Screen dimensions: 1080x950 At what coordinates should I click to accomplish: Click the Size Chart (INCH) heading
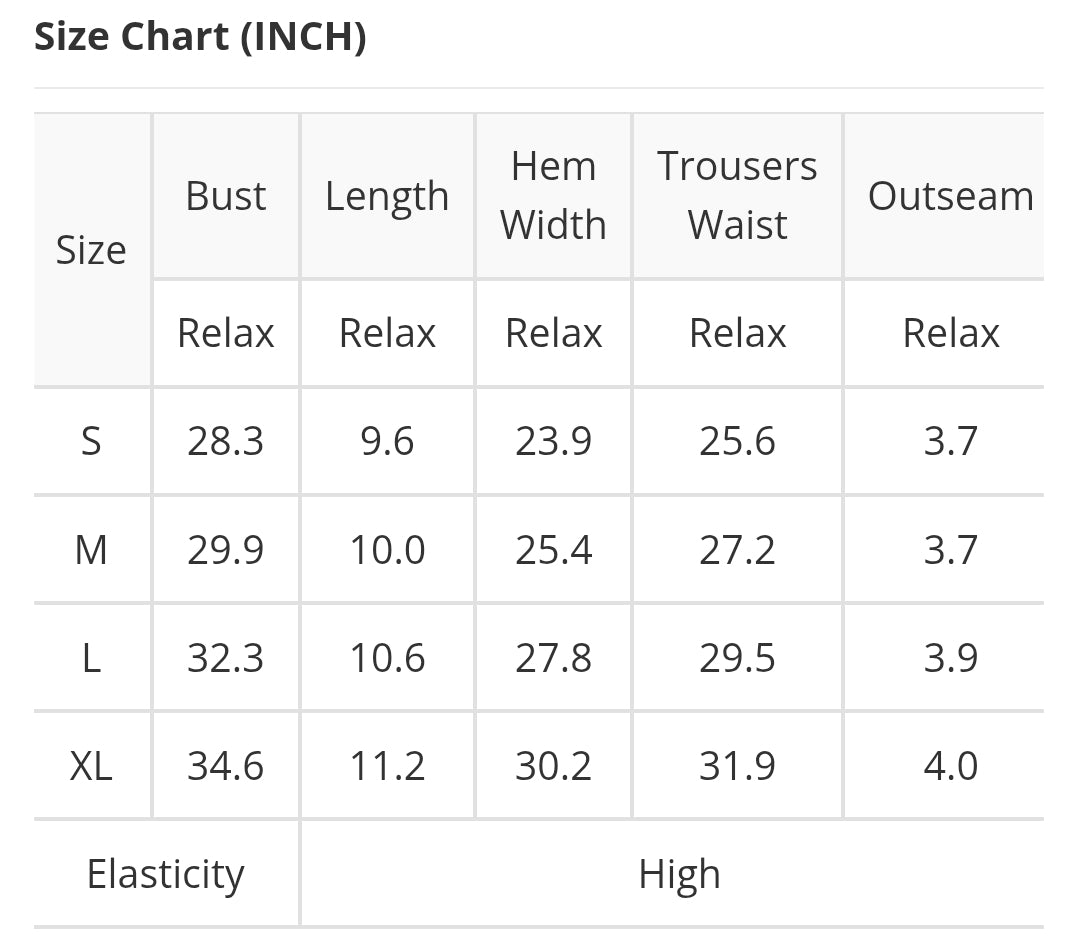(x=200, y=36)
